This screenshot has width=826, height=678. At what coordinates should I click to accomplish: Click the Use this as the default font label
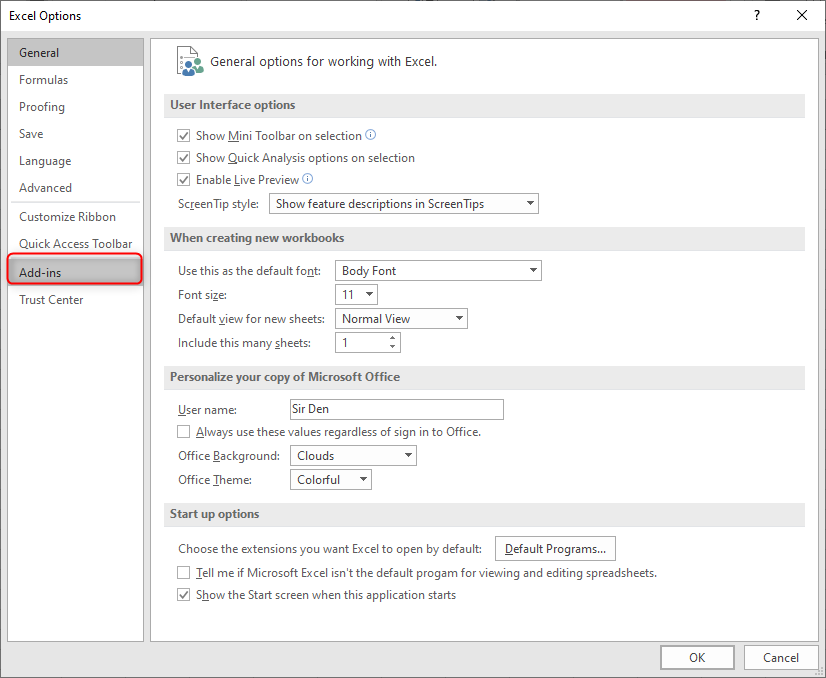[250, 271]
